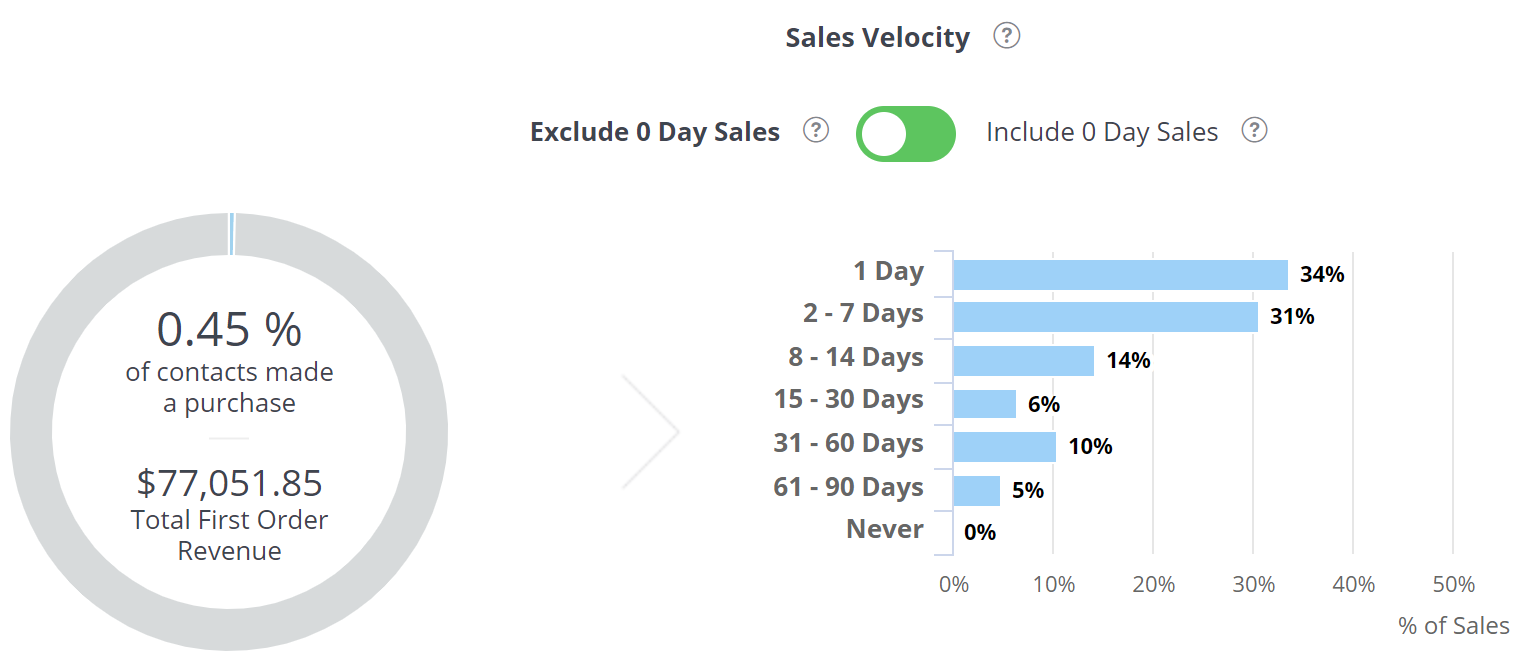Click the 8 - 14 Days bar
The width and height of the screenshot is (1521, 665).
[x=1023, y=360]
